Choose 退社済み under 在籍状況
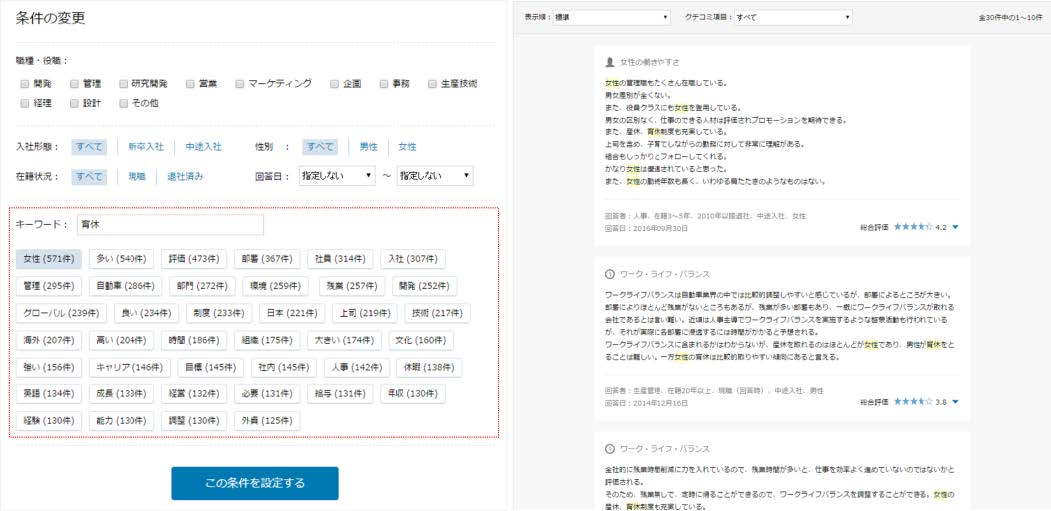 click(185, 176)
